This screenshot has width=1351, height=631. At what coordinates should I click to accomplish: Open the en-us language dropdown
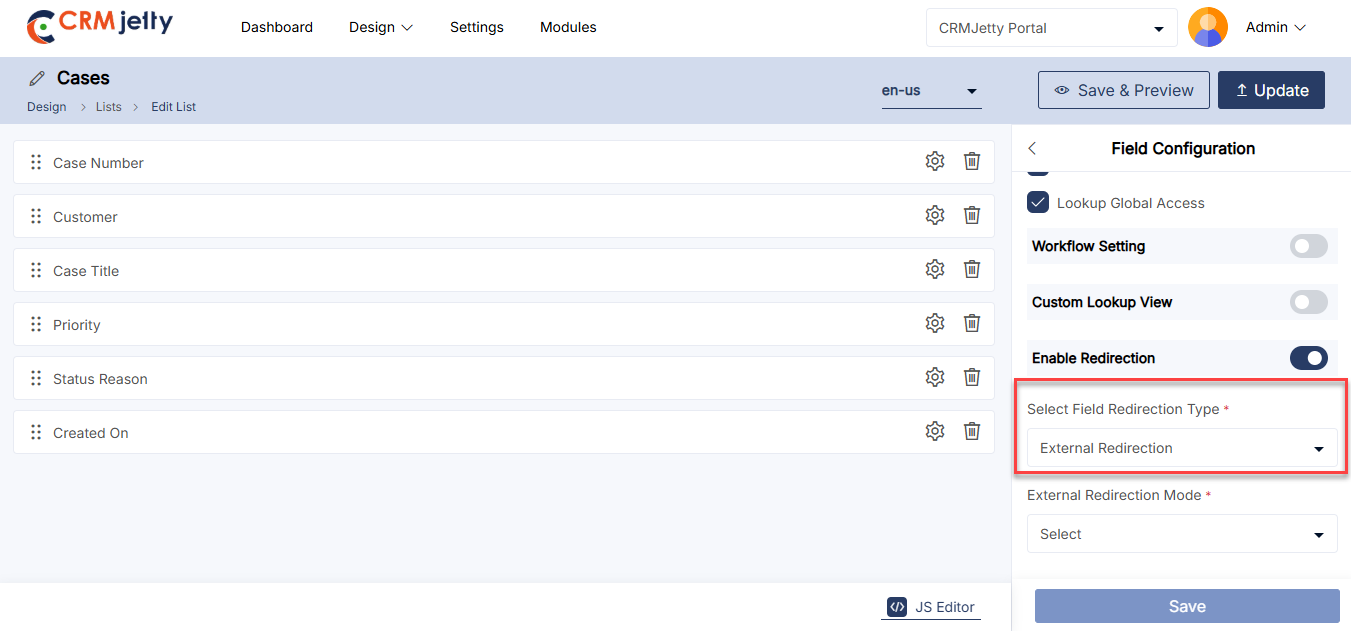tap(930, 91)
